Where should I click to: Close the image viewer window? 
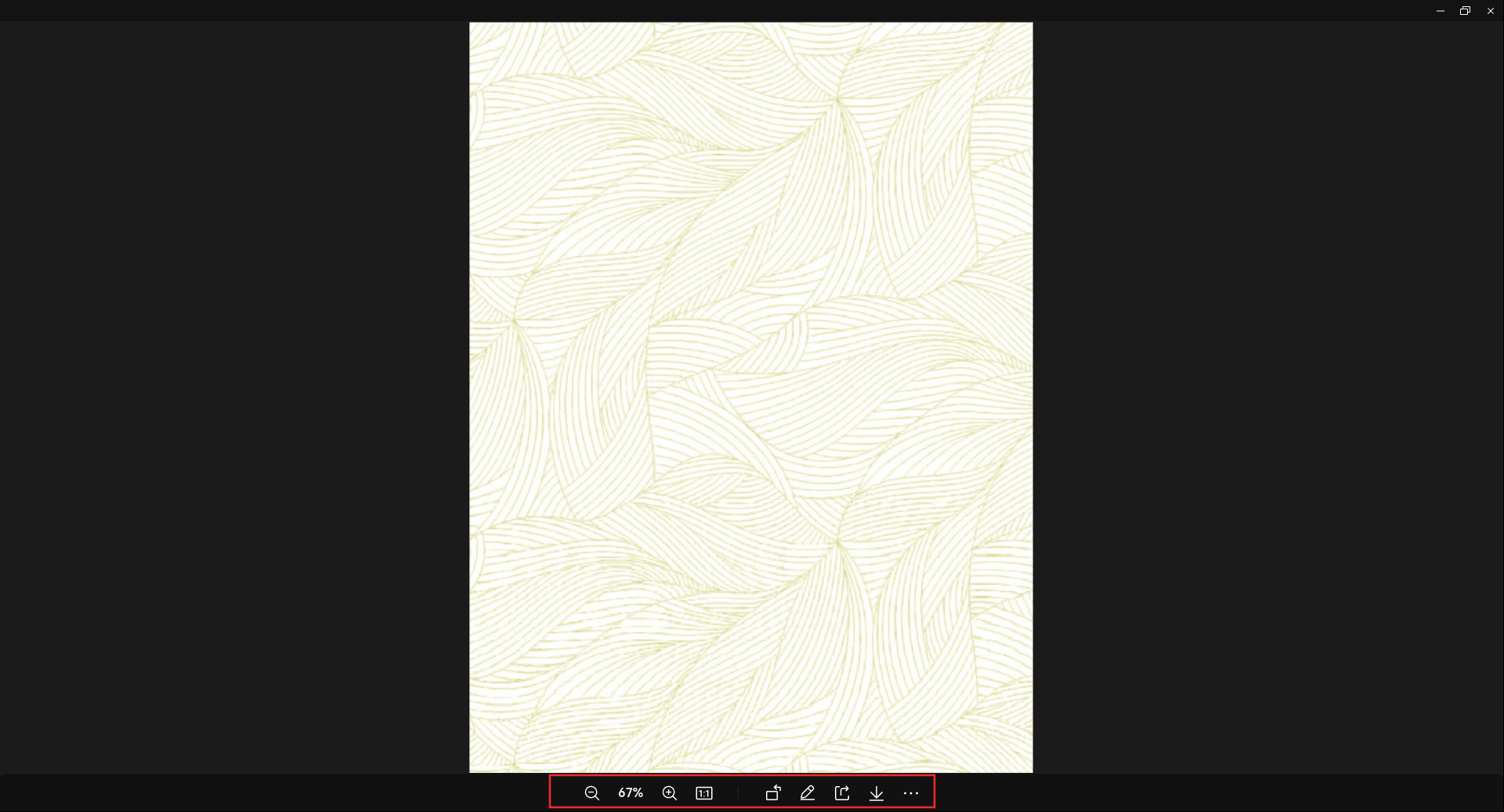click(1491, 10)
